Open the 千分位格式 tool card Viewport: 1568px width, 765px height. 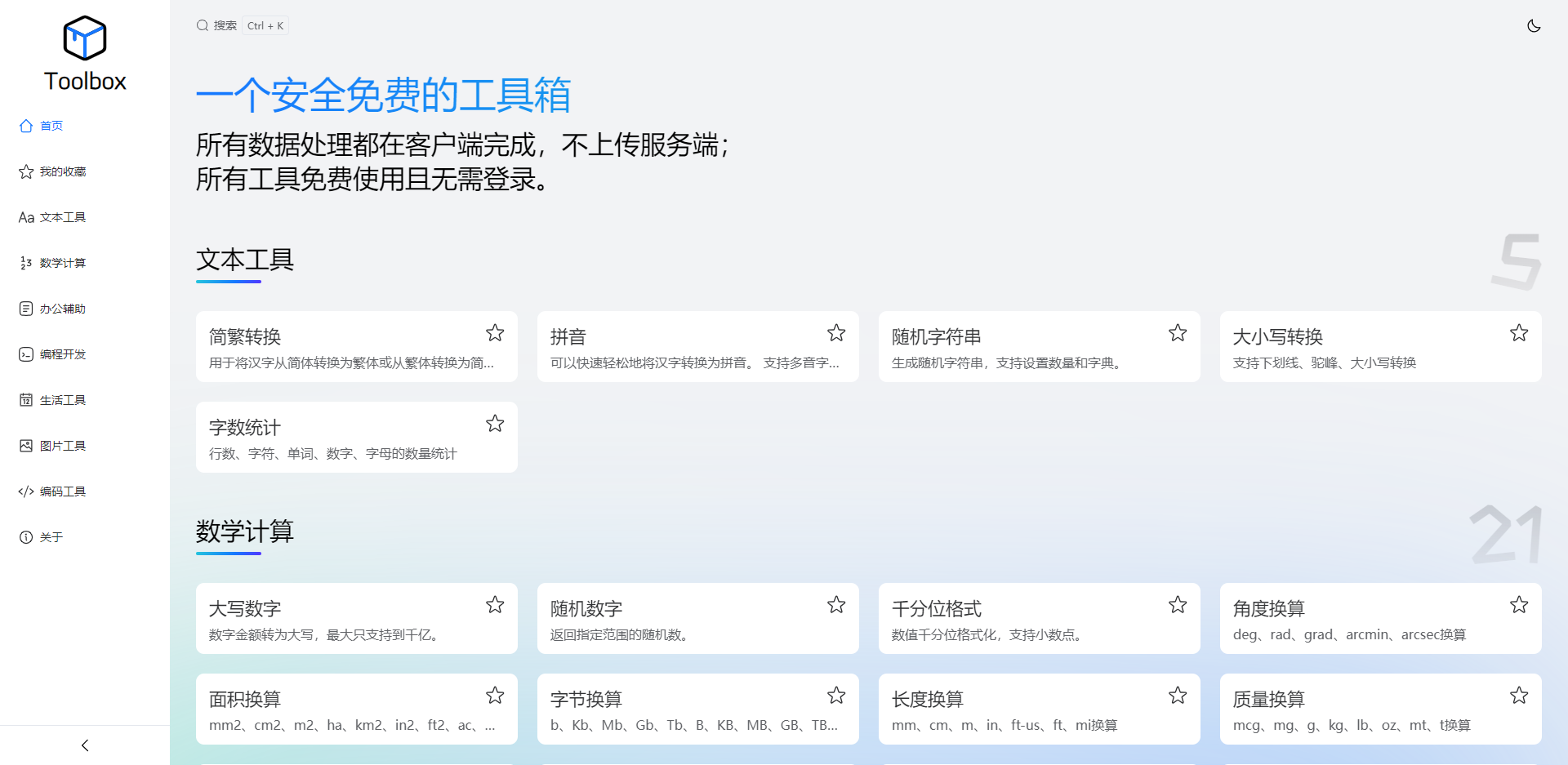tap(1040, 618)
